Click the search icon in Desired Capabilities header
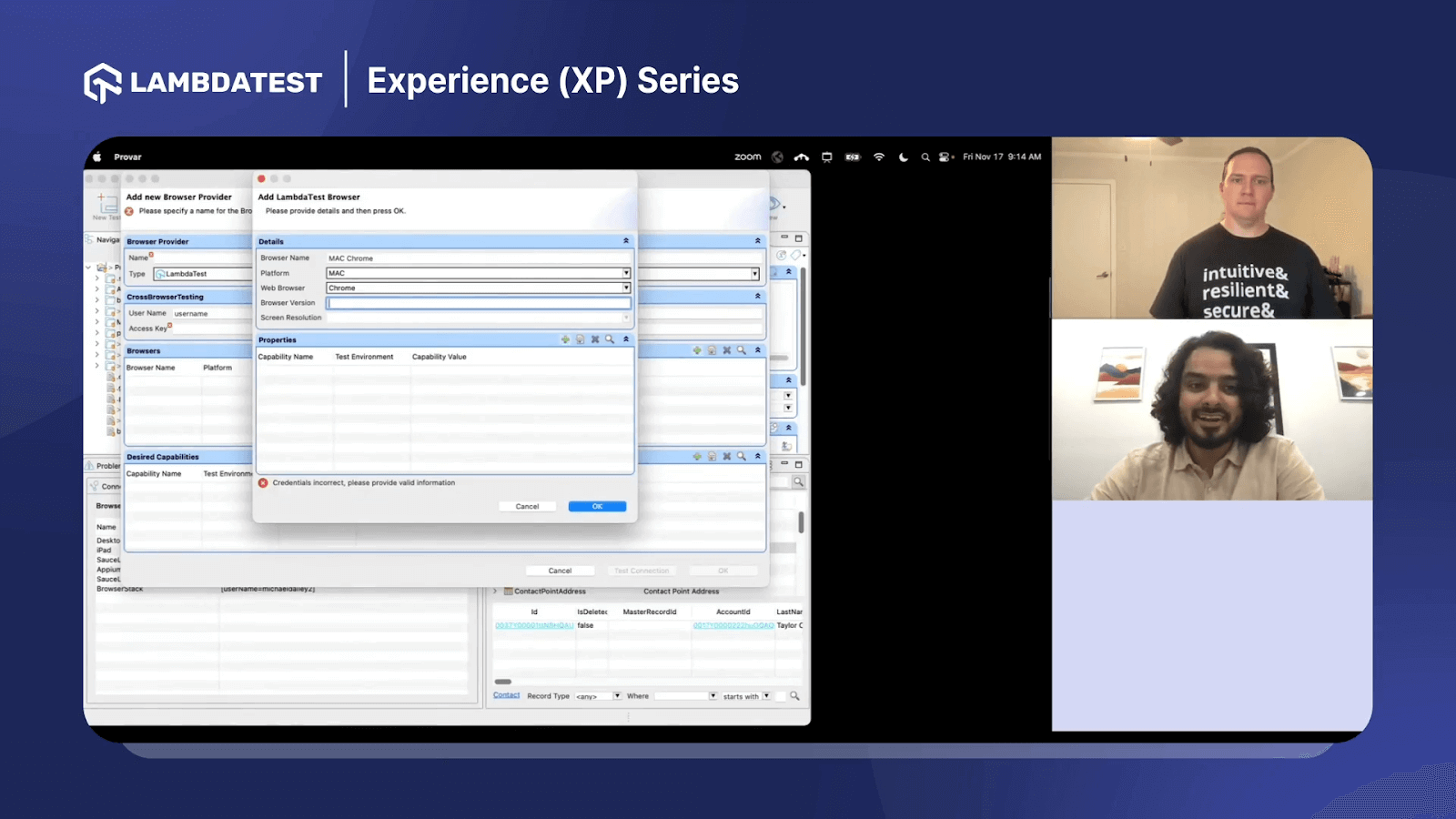 (x=742, y=457)
